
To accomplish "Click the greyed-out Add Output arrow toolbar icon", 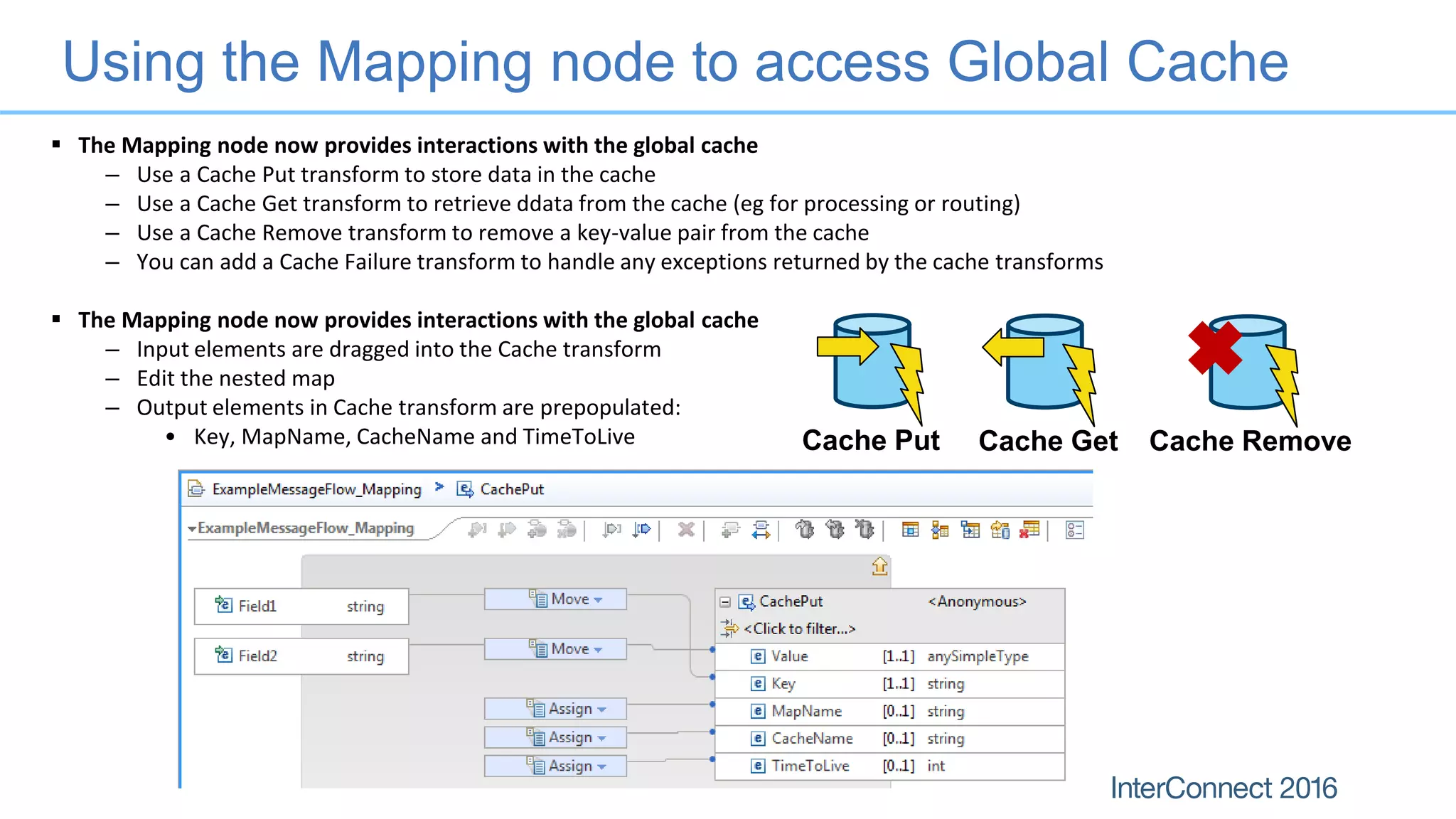I will [506, 530].
